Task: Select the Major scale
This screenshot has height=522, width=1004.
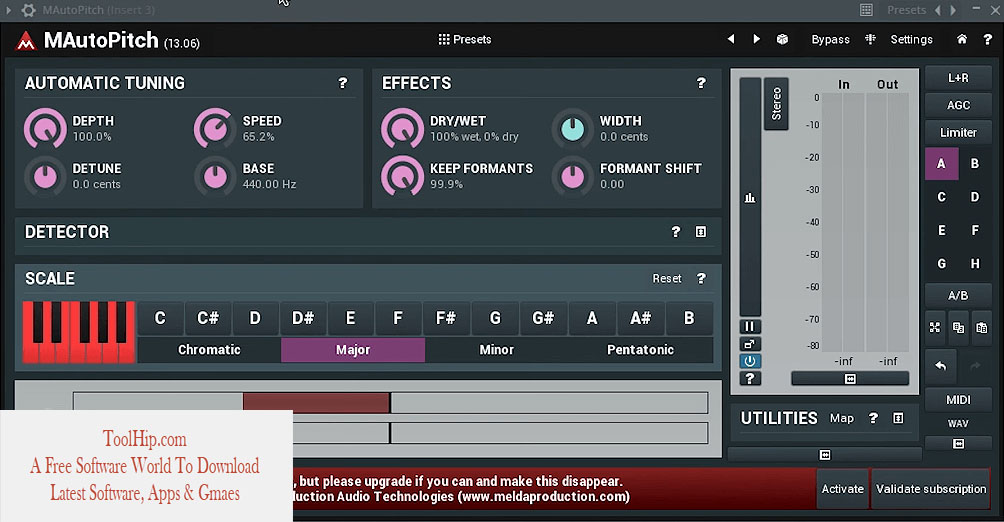Action: 353,350
